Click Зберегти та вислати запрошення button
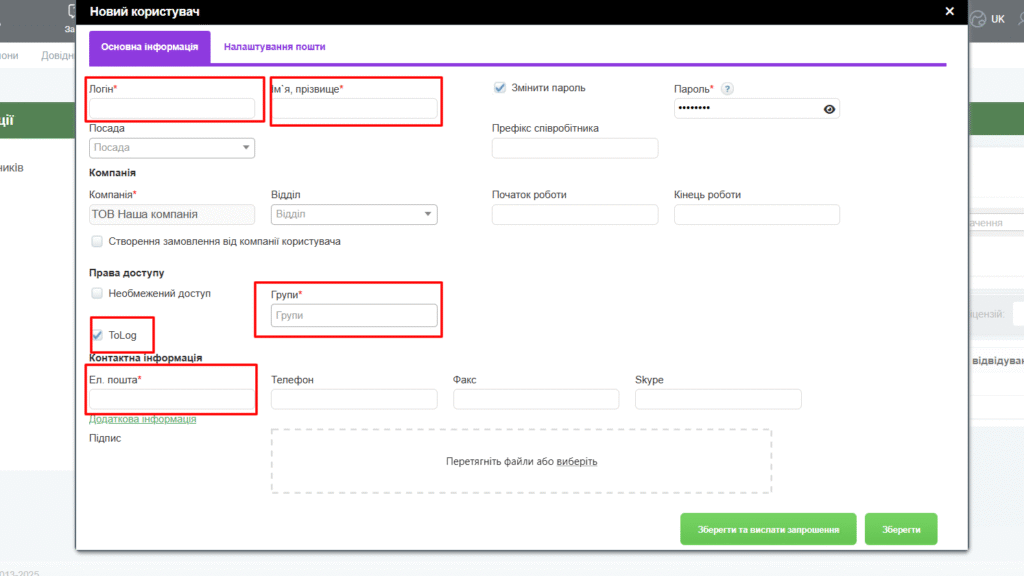The height and width of the screenshot is (576, 1024). 767,529
